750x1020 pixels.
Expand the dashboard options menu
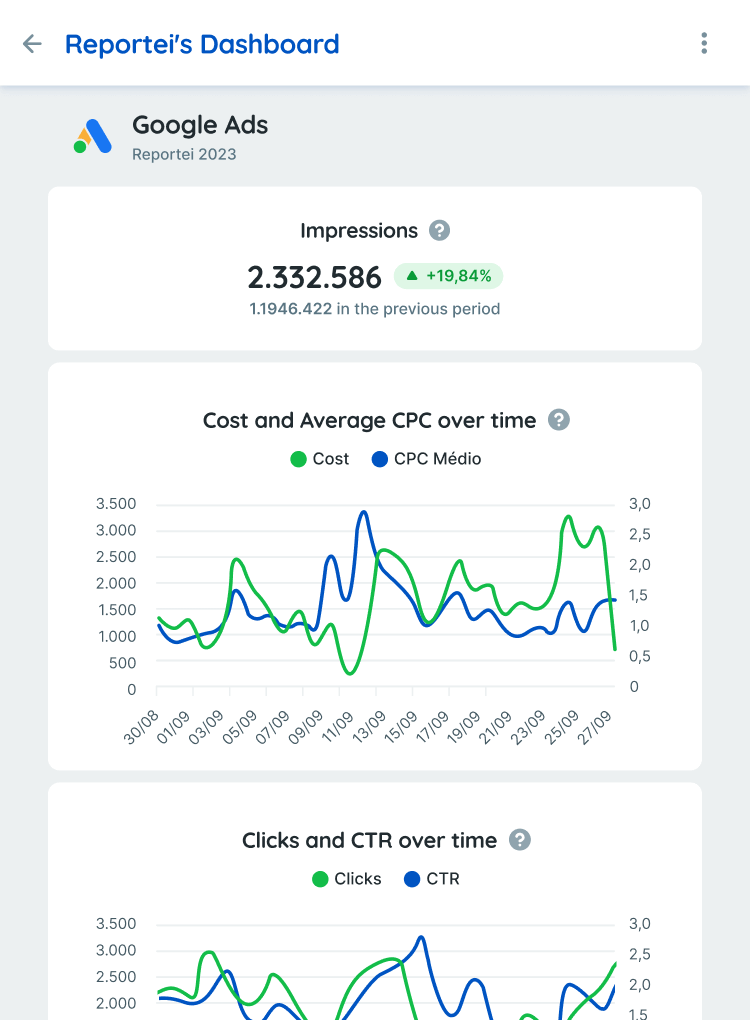[x=704, y=43]
